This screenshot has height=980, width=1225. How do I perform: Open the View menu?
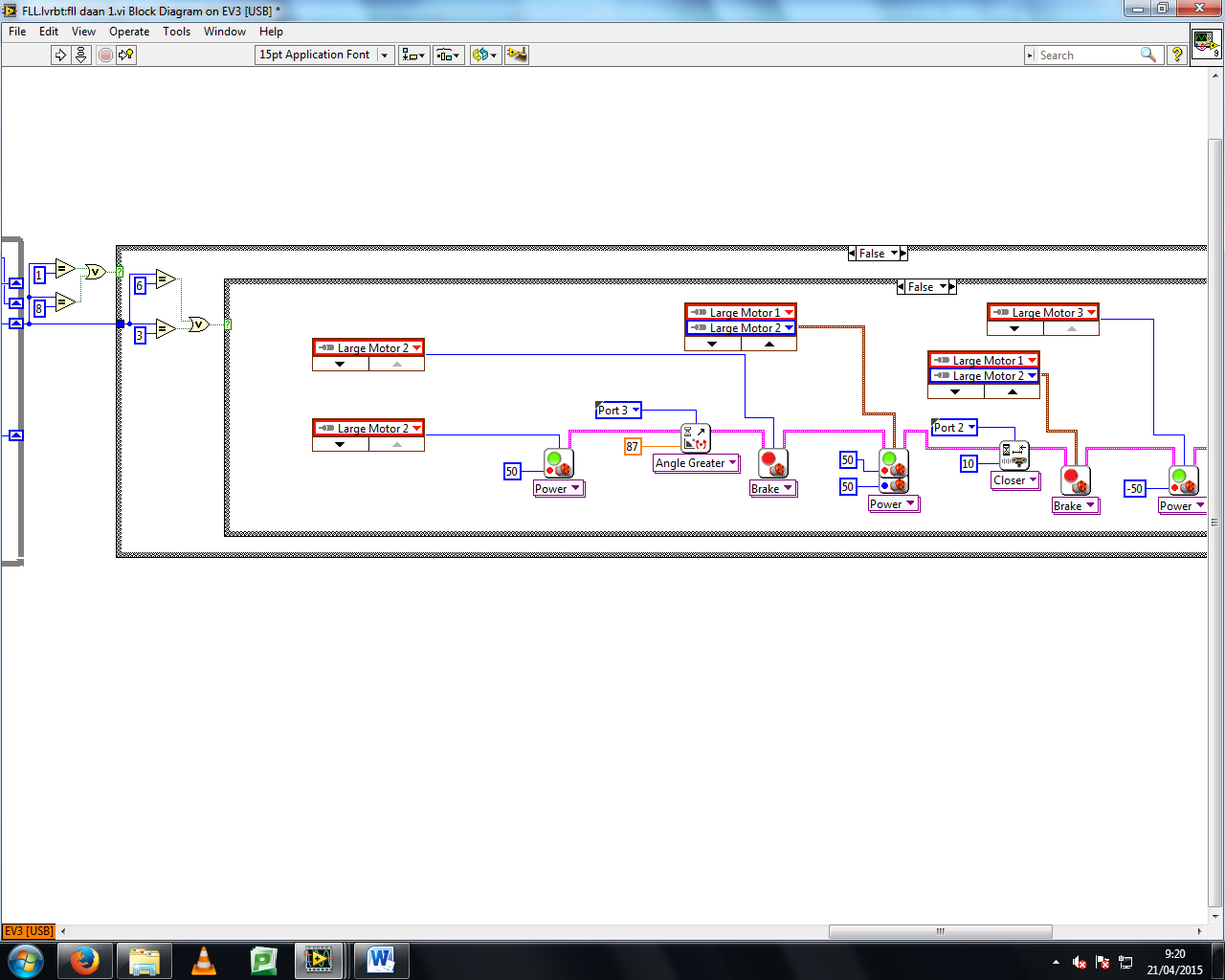(x=83, y=32)
